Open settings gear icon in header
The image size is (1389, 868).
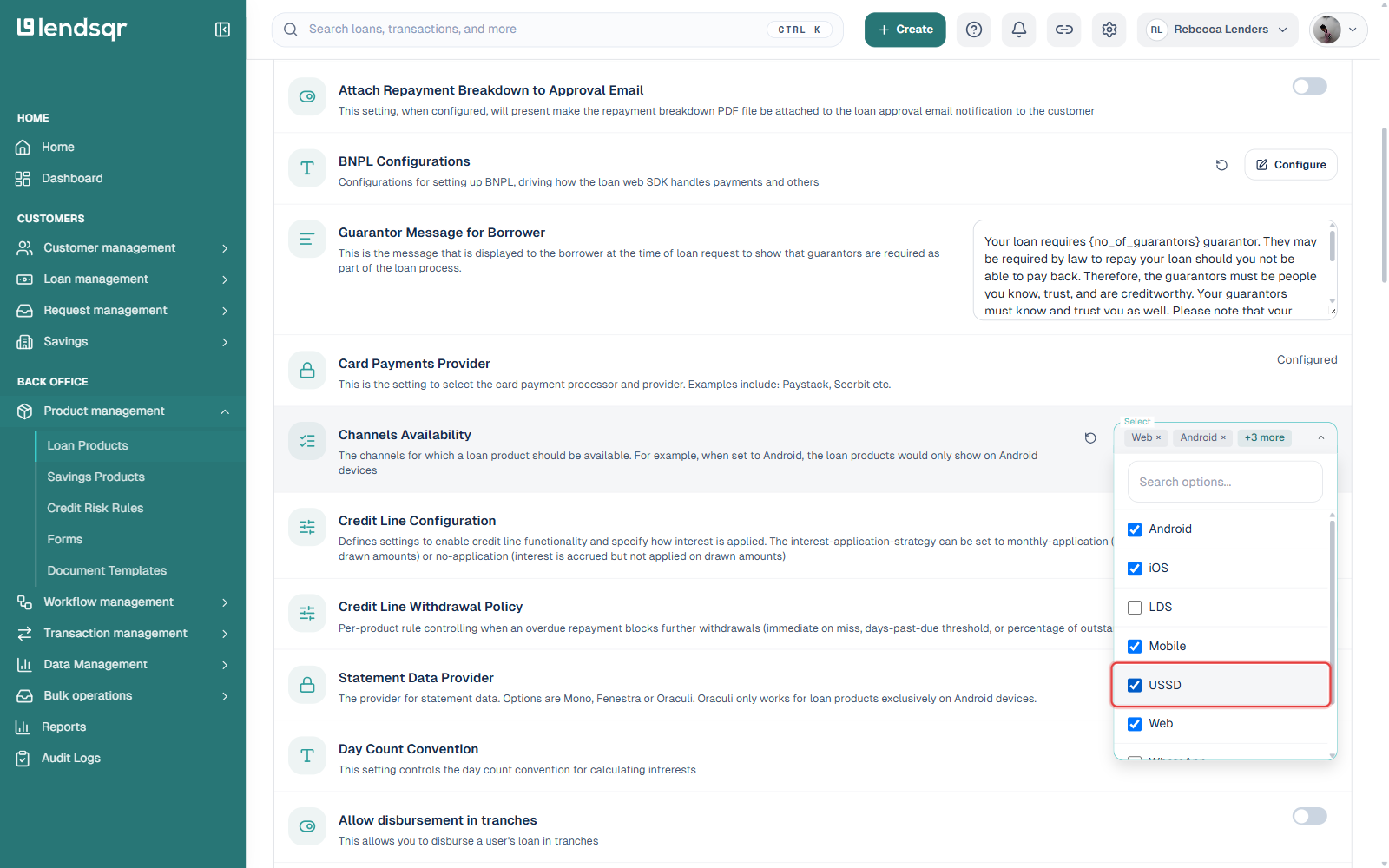click(x=1109, y=30)
